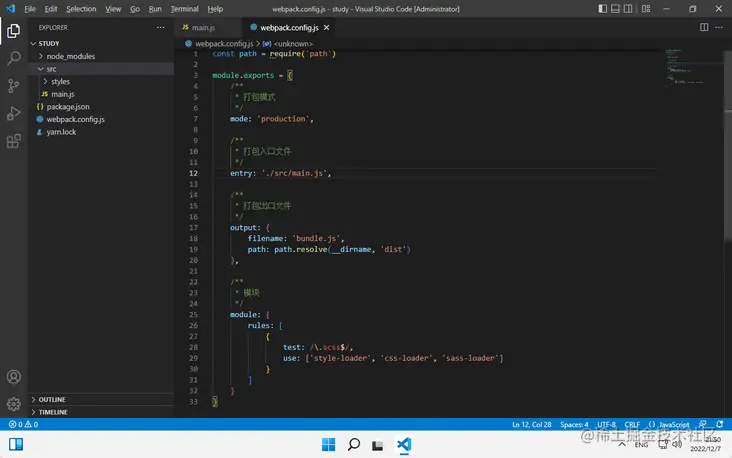Open the File menu
Image resolution: width=732 pixels, height=458 pixels.
30,9
